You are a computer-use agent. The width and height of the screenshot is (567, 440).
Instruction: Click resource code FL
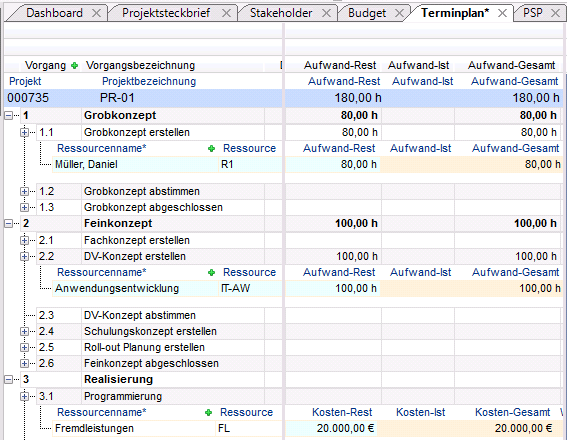pos(224,428)
